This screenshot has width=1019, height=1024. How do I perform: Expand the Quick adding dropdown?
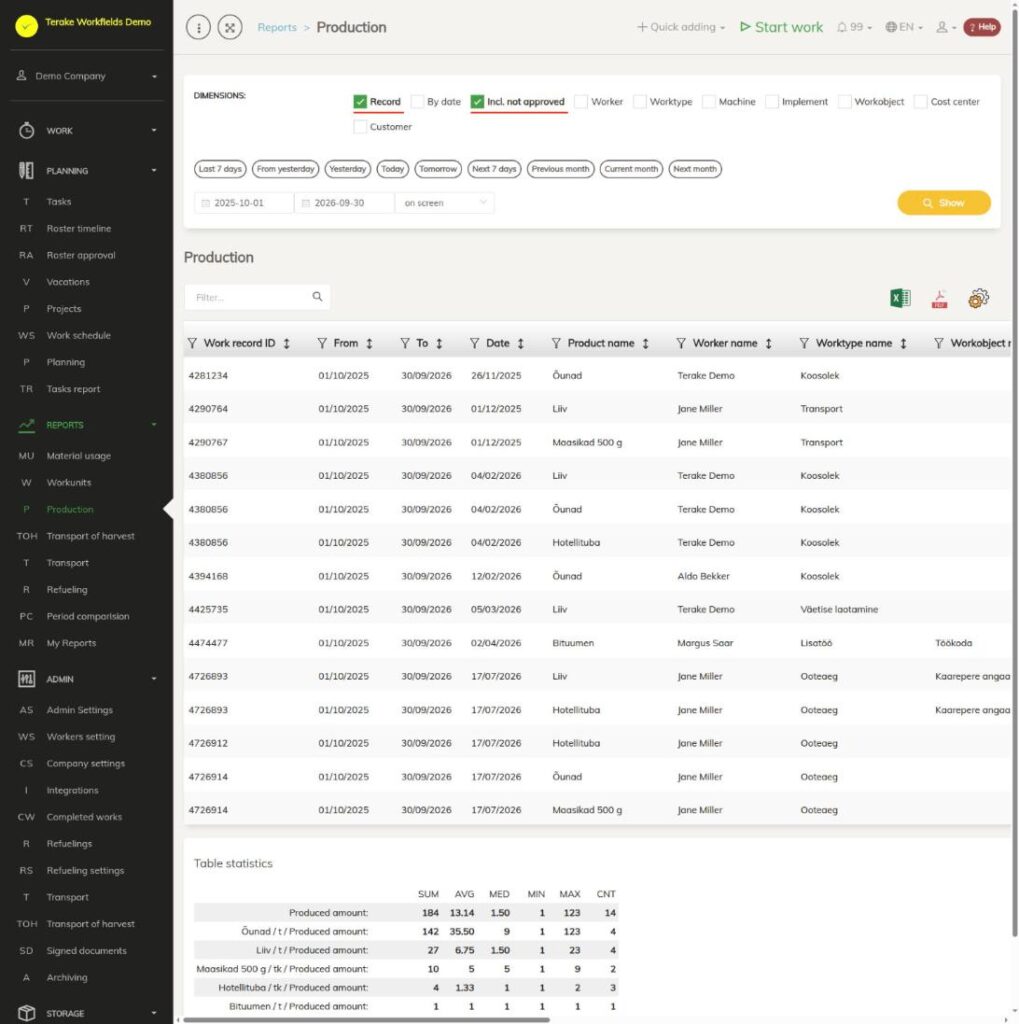coord(681,27)
